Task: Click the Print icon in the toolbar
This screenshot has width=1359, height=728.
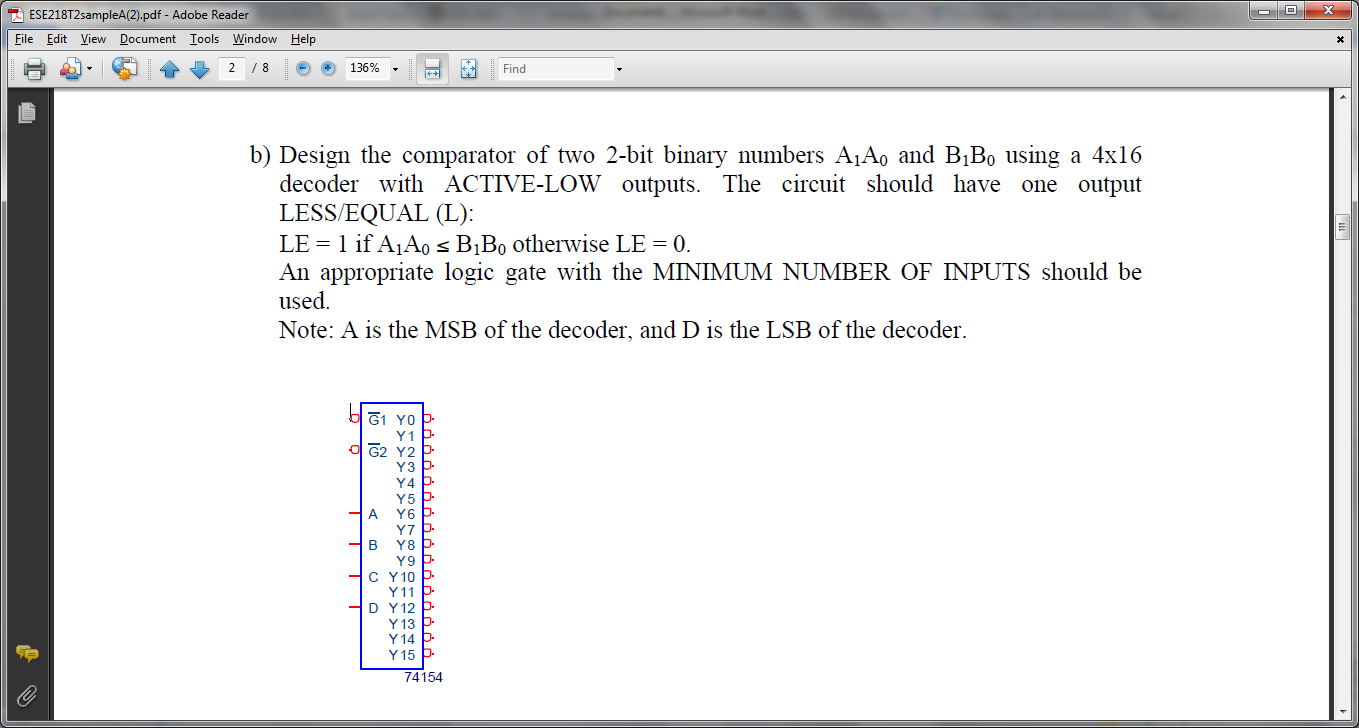Action: pyautogui.click(x=34, y=69)
